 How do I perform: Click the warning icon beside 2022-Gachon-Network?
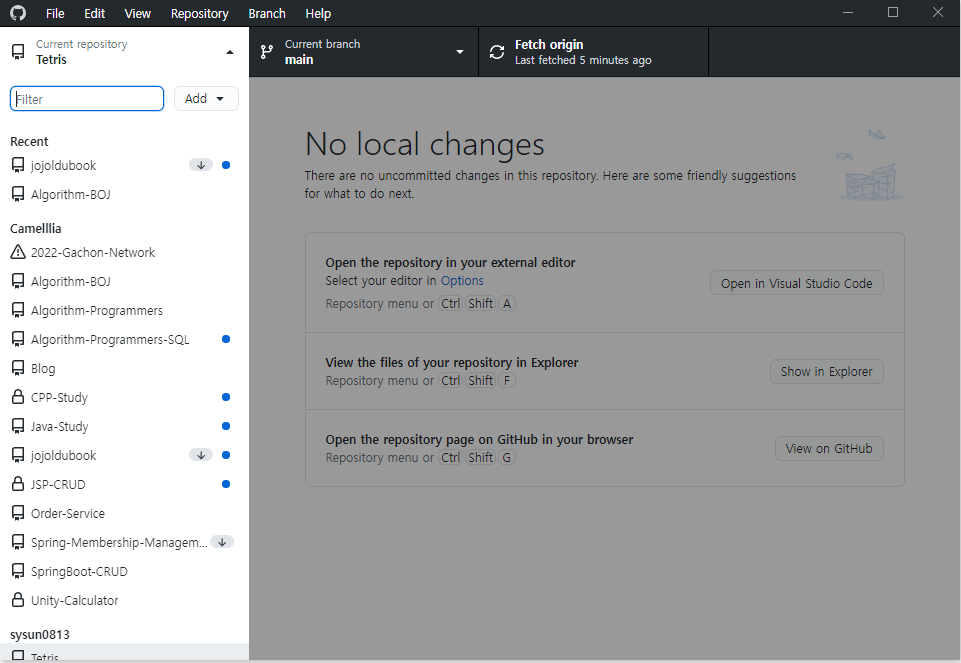(18, 252)
